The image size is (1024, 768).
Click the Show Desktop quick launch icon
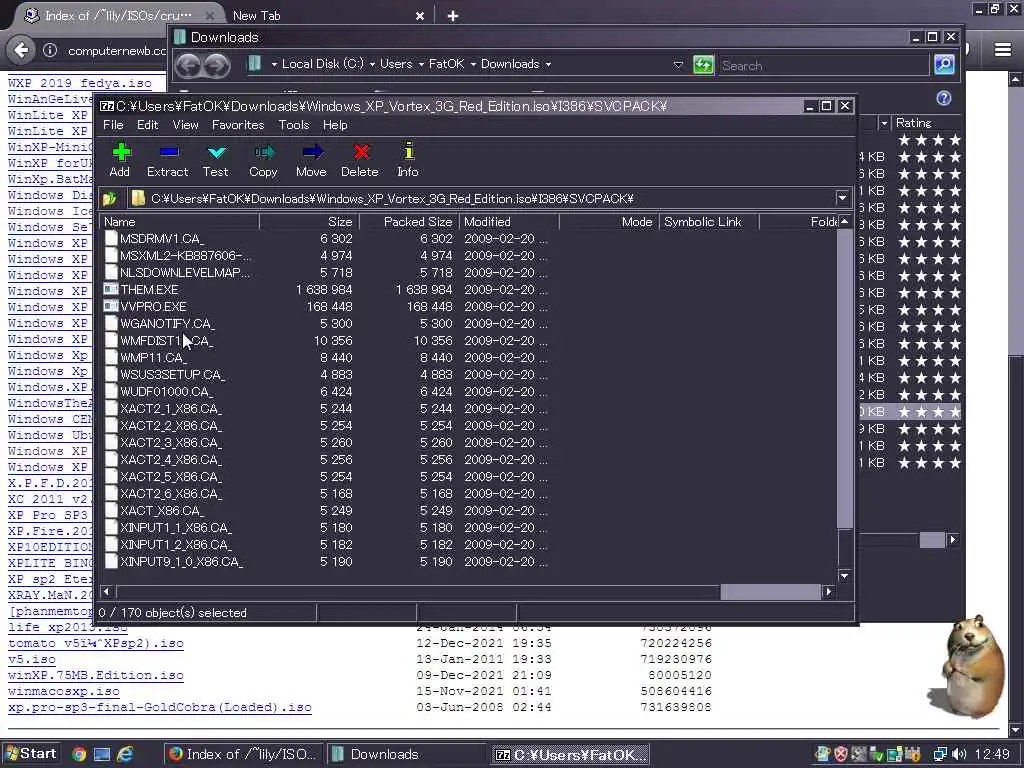pyautogui.click(x=102, y=754)
